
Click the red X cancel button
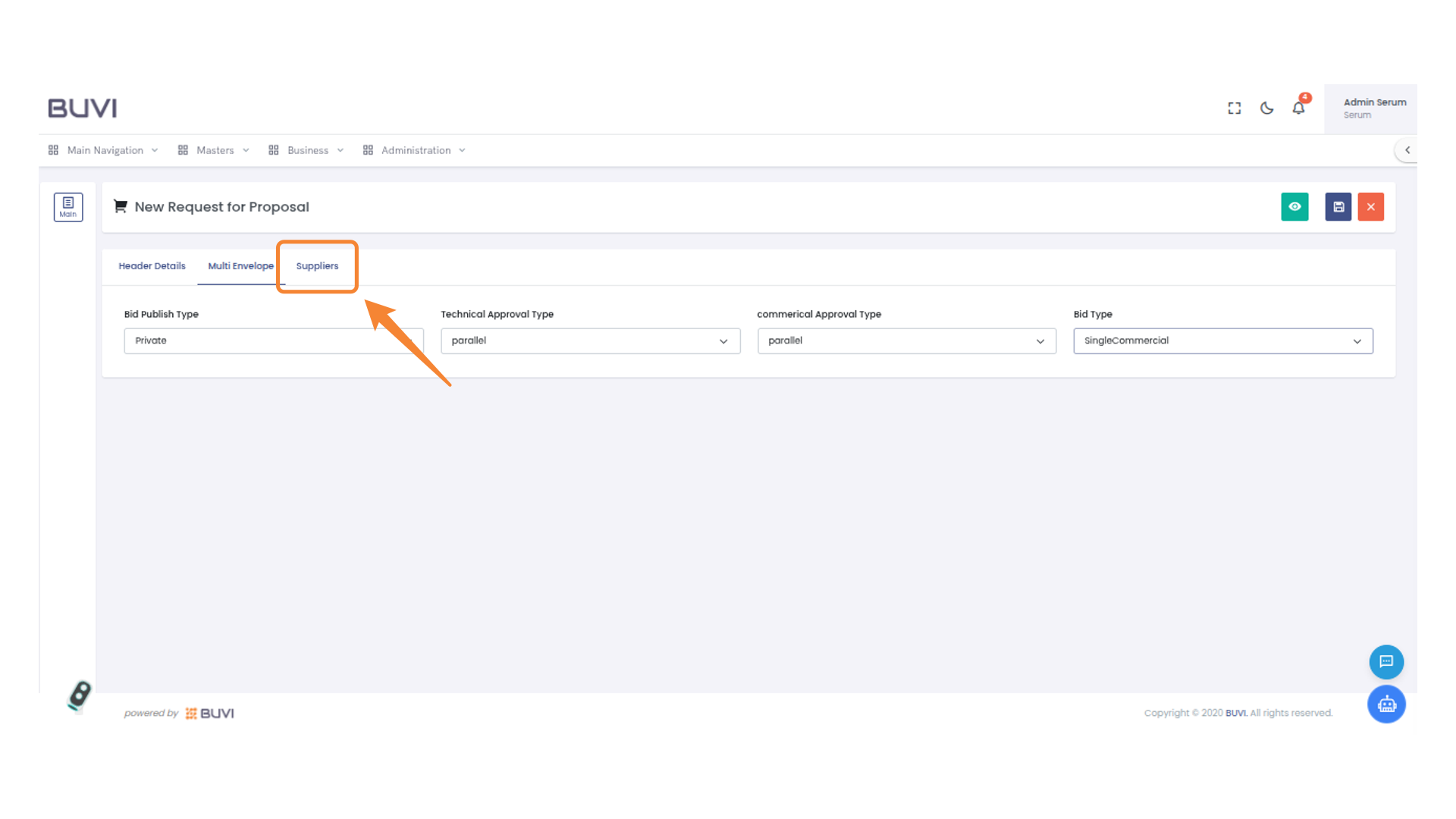click(1371, 206)
